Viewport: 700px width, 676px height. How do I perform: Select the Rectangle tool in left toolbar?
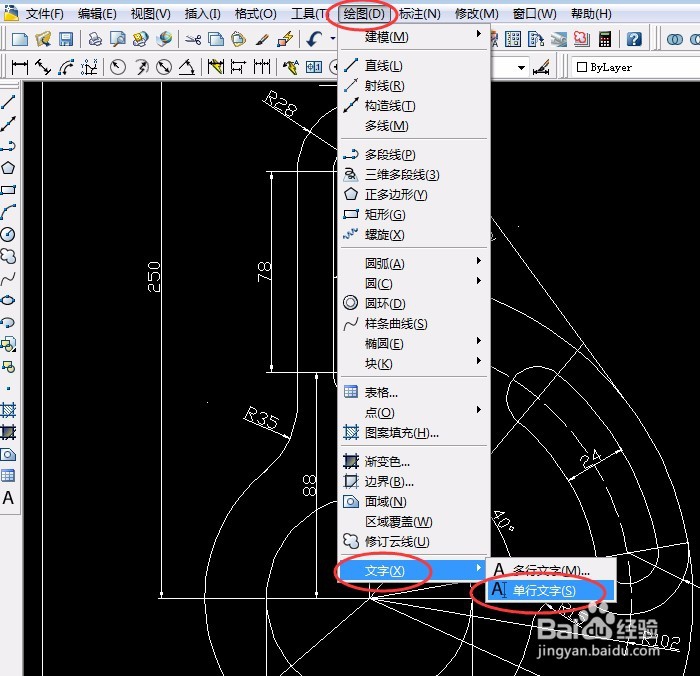(8, 190)
